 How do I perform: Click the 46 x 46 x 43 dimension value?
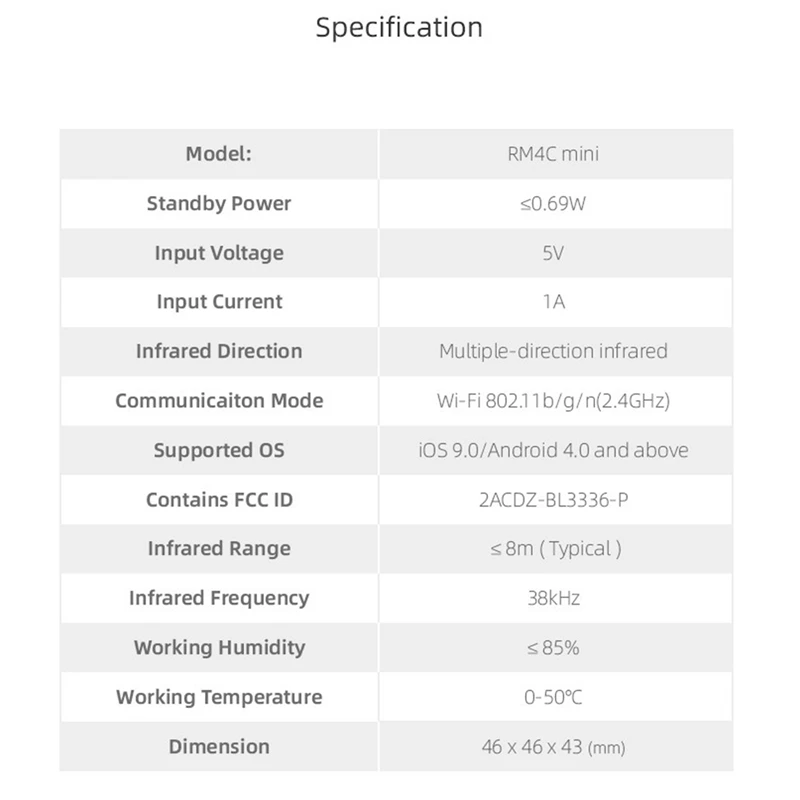tap(553, 746)
